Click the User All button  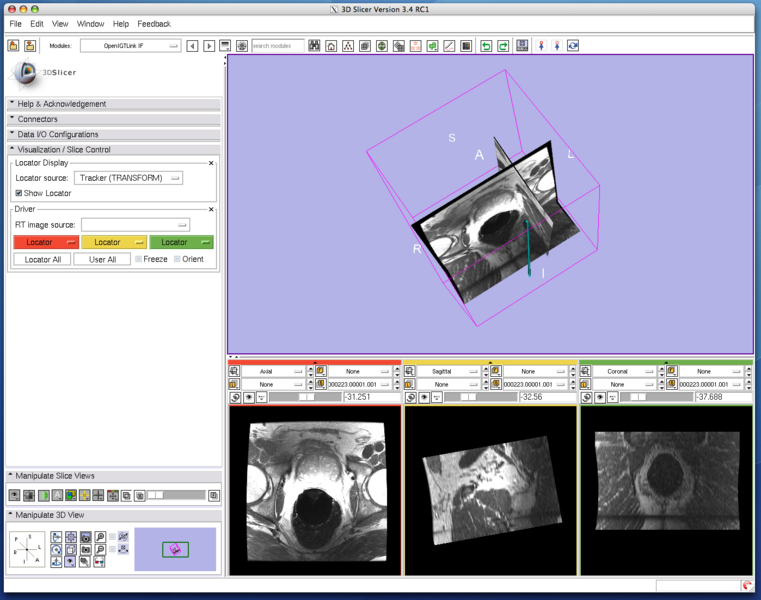(102, 259)
